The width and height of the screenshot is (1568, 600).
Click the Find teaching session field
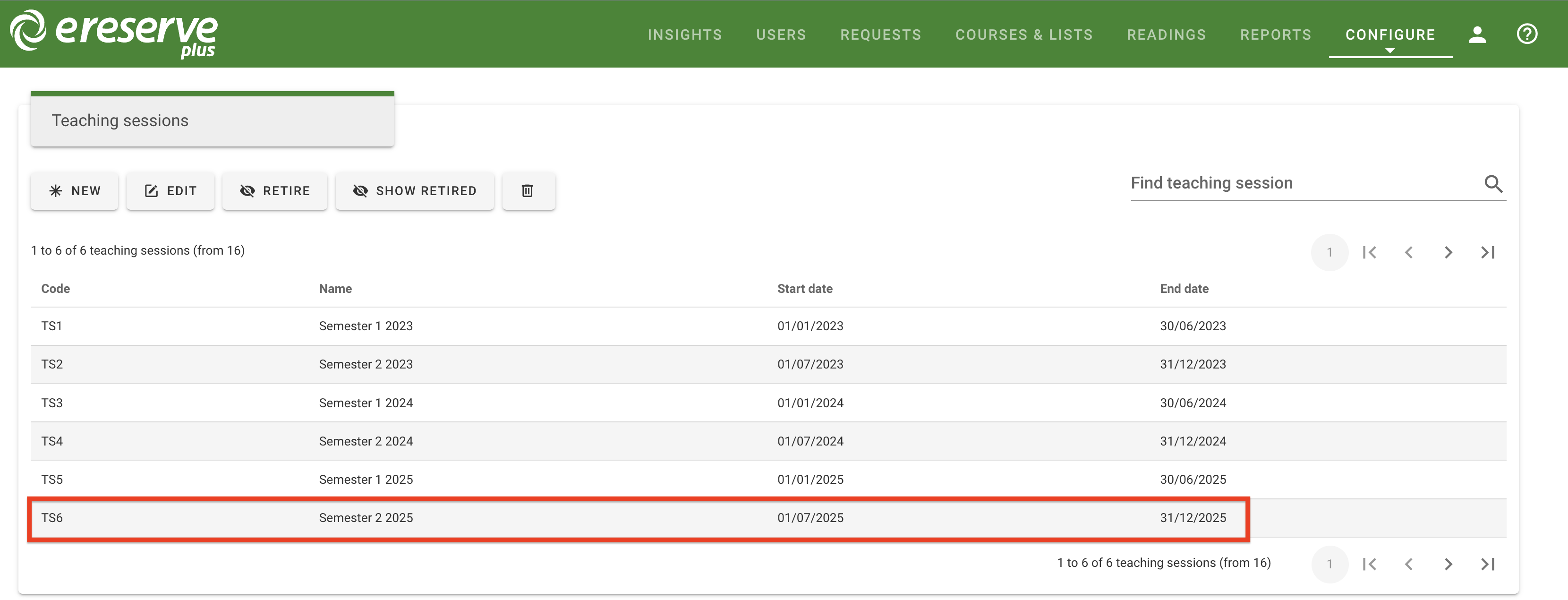click(1303, 183)
